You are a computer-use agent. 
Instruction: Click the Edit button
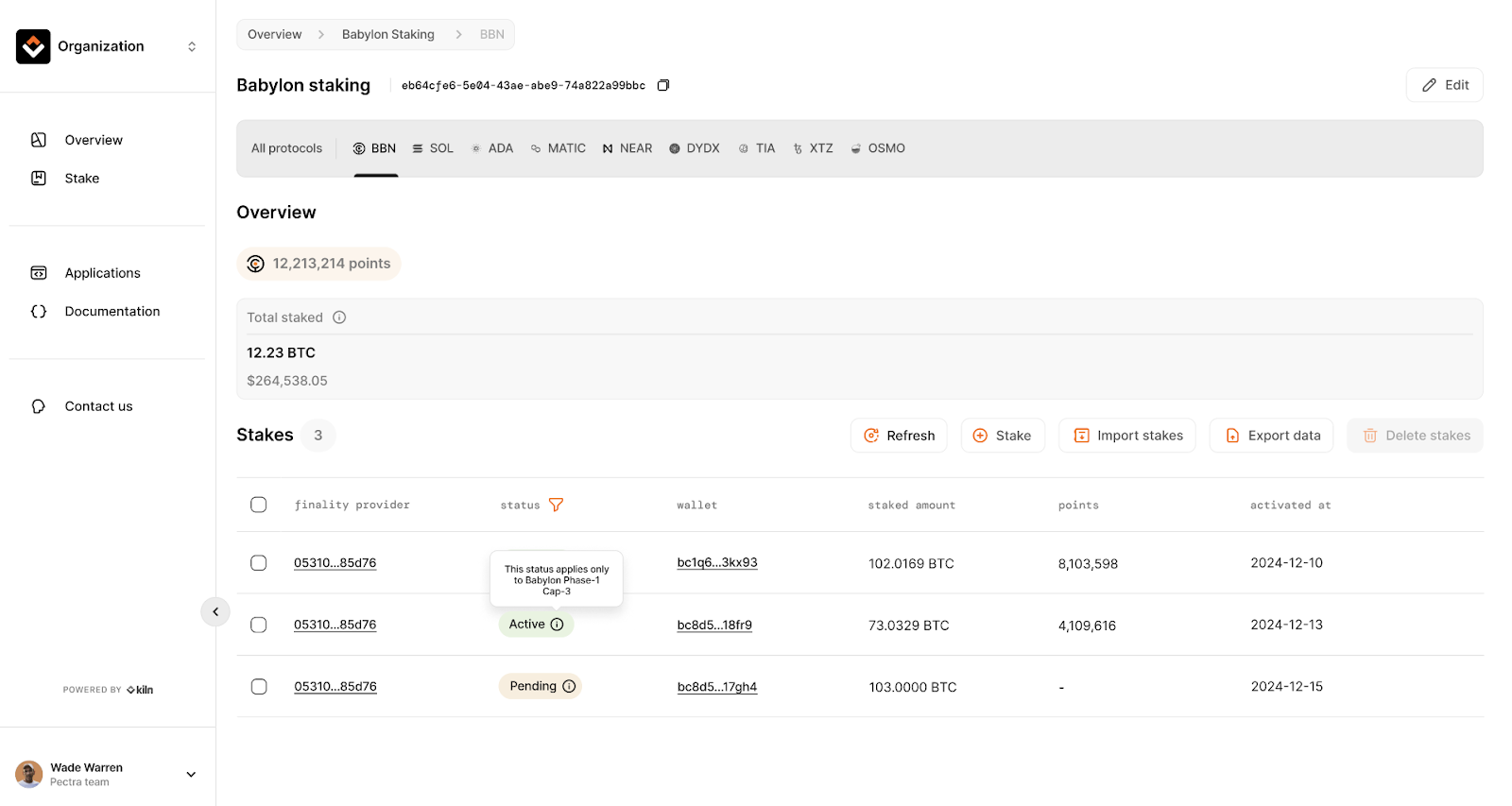(x=1444, y=85)
